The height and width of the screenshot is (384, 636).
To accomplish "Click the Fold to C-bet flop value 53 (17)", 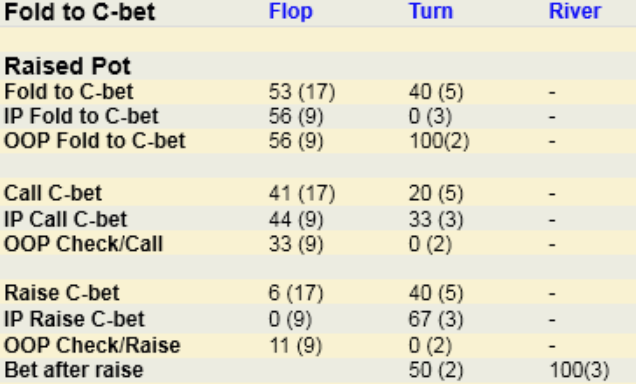I will (302, 92).
